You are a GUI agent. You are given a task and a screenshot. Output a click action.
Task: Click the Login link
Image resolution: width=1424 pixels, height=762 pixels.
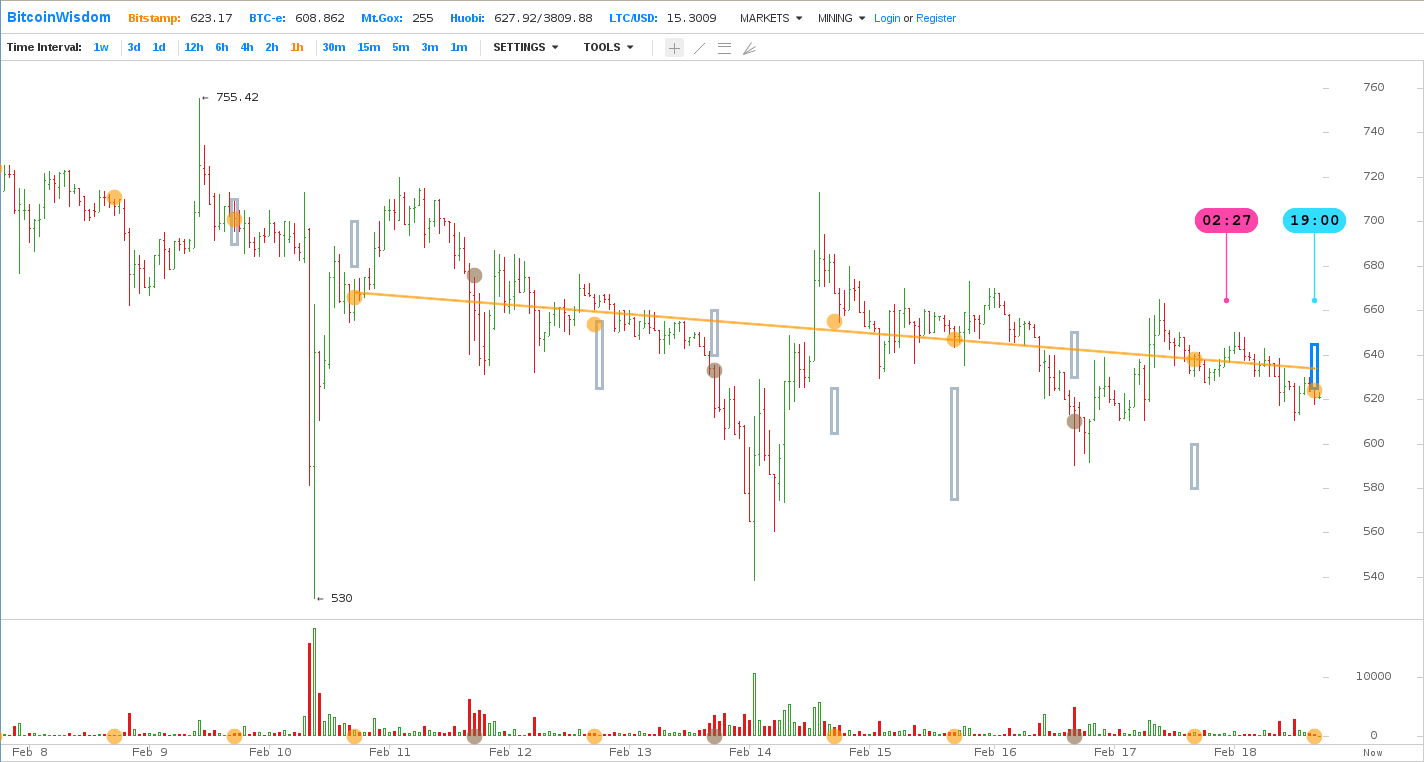pos(887,18)
